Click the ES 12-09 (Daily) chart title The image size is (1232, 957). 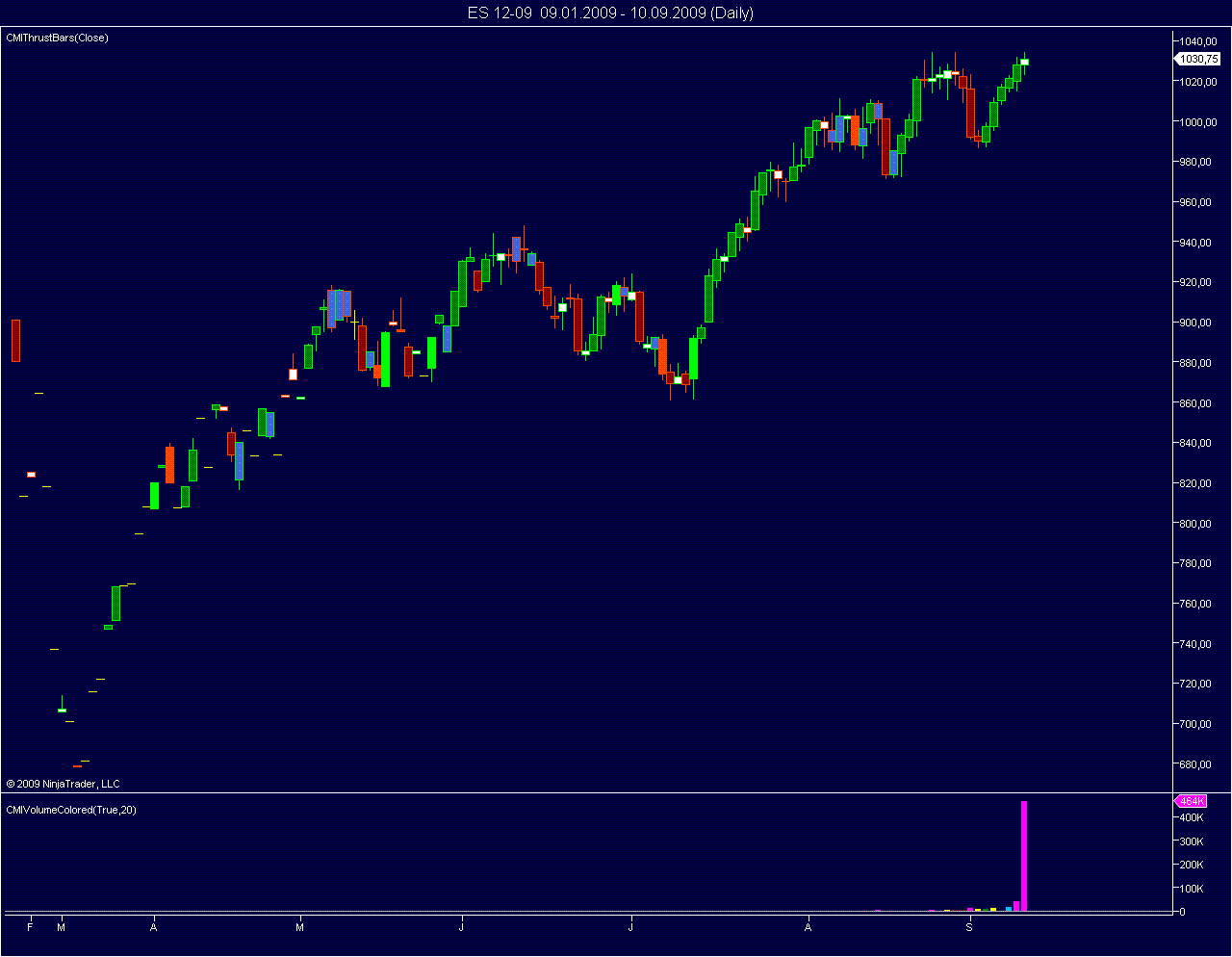pyautogui.click(x=610, y=13)
